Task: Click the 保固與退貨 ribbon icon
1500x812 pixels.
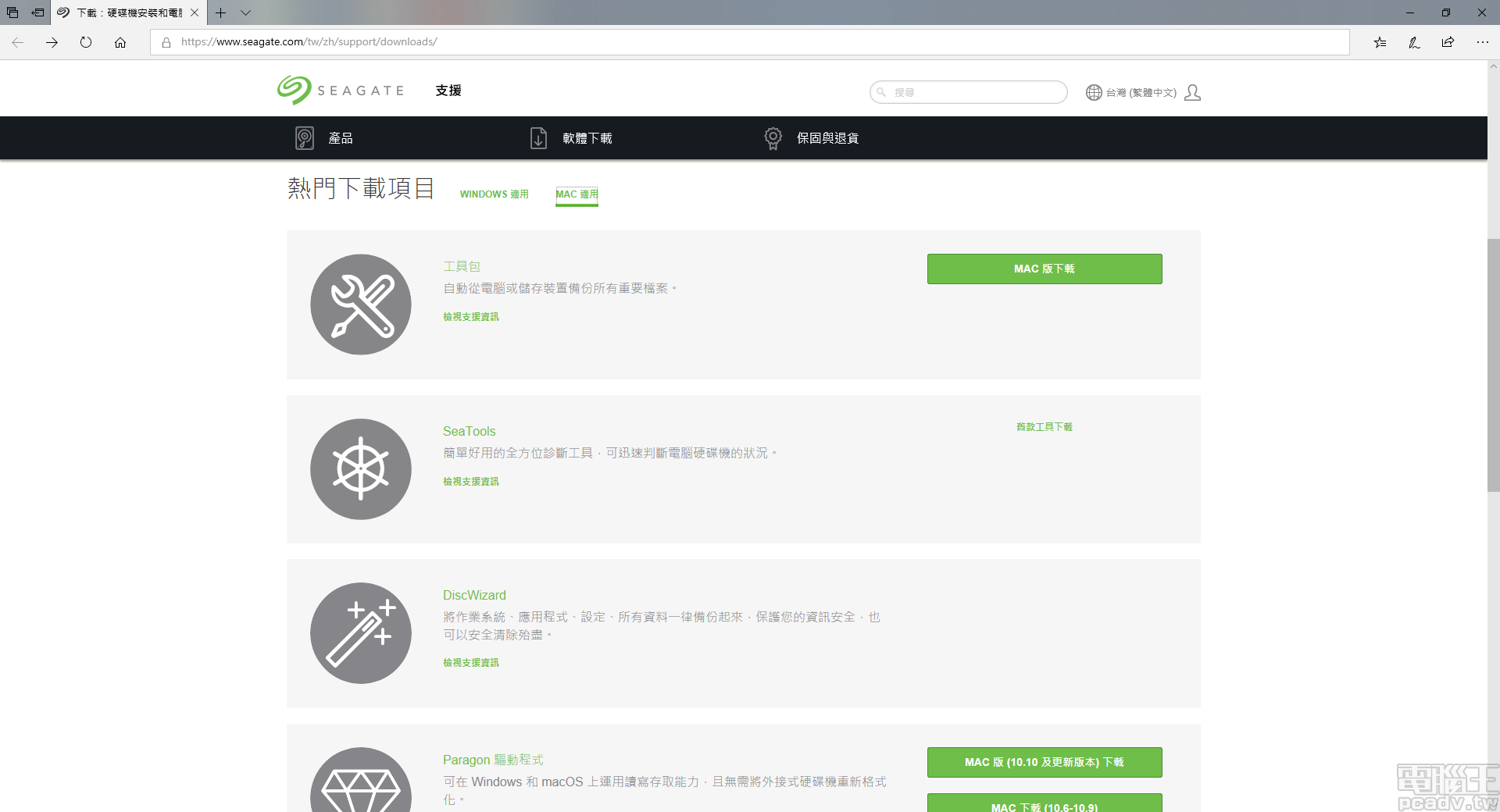Action: point(773,137)
